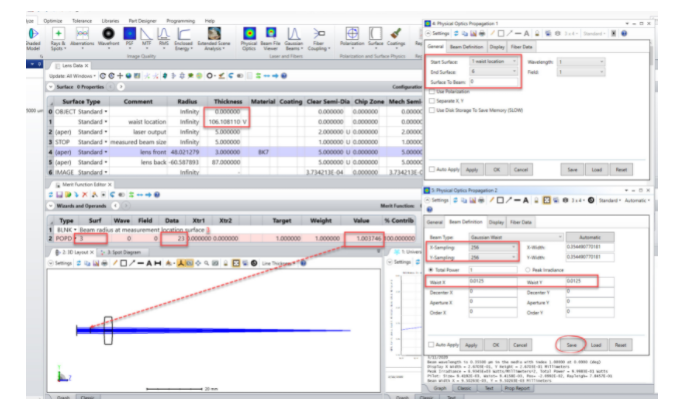674x410 pixels.
Task: Open the Y-Sampling dropdown
Action: (493, 257)
